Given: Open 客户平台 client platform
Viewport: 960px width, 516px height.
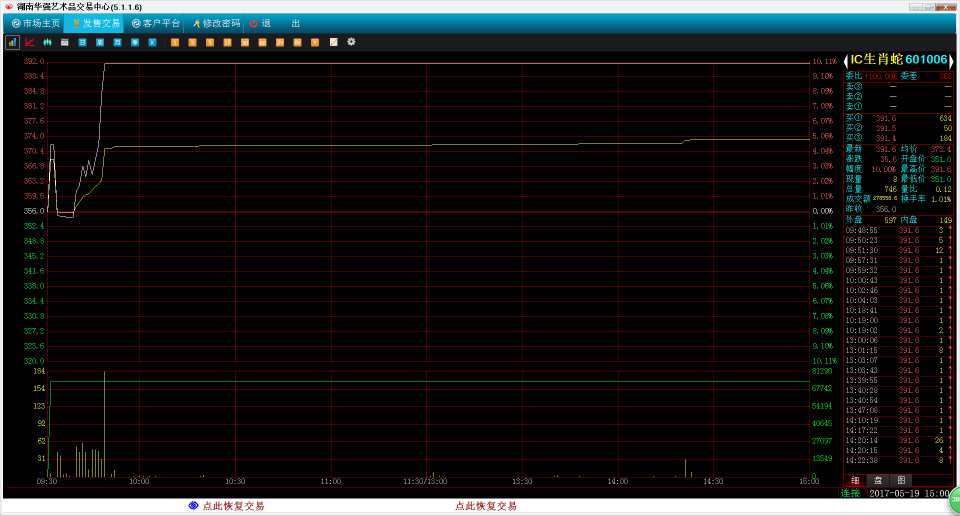Looking at the screenshot, I should (156, 23).
